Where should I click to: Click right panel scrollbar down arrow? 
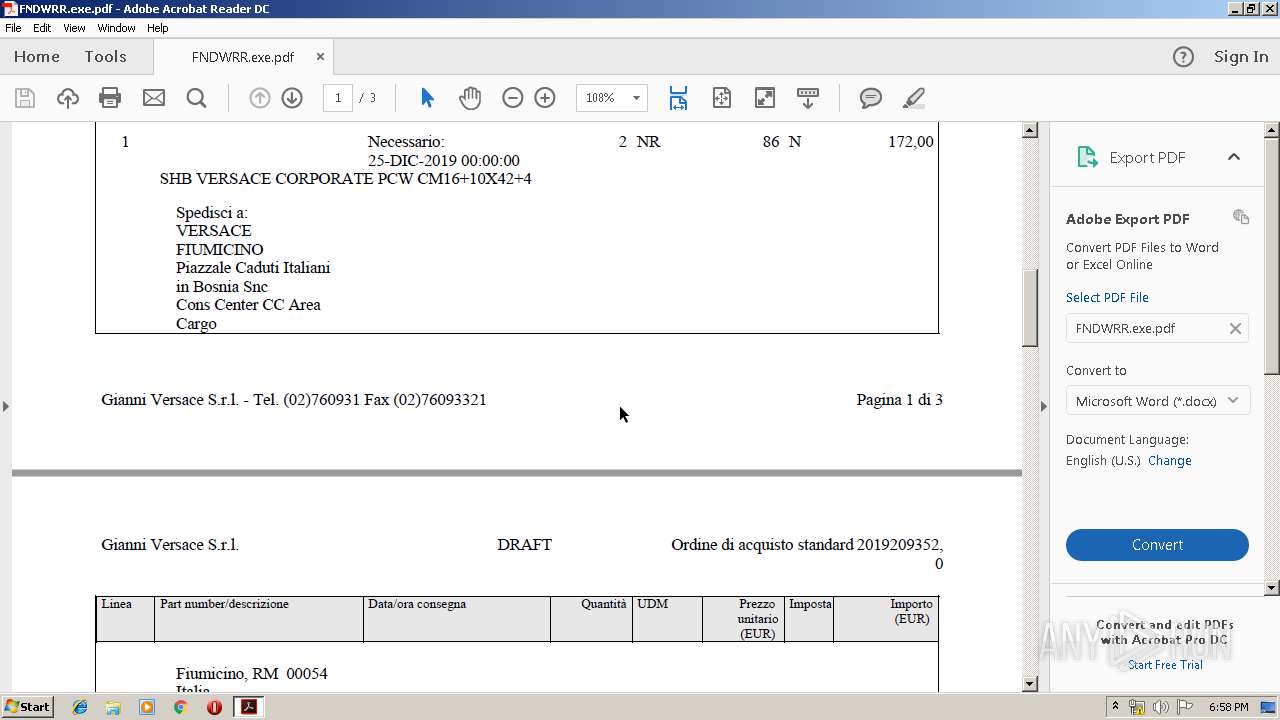1272,588
